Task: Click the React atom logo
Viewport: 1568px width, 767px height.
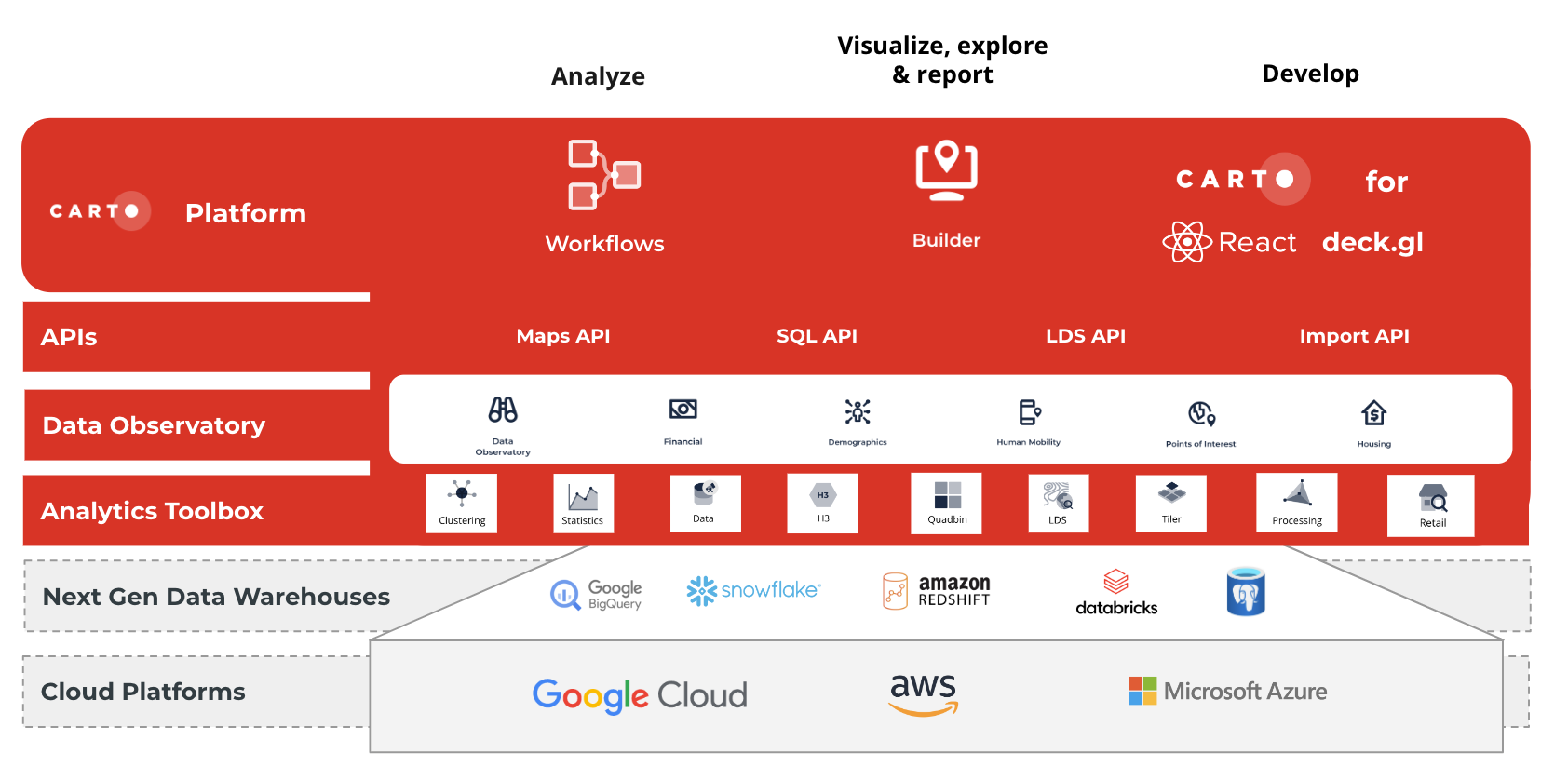Action: 1187,242
